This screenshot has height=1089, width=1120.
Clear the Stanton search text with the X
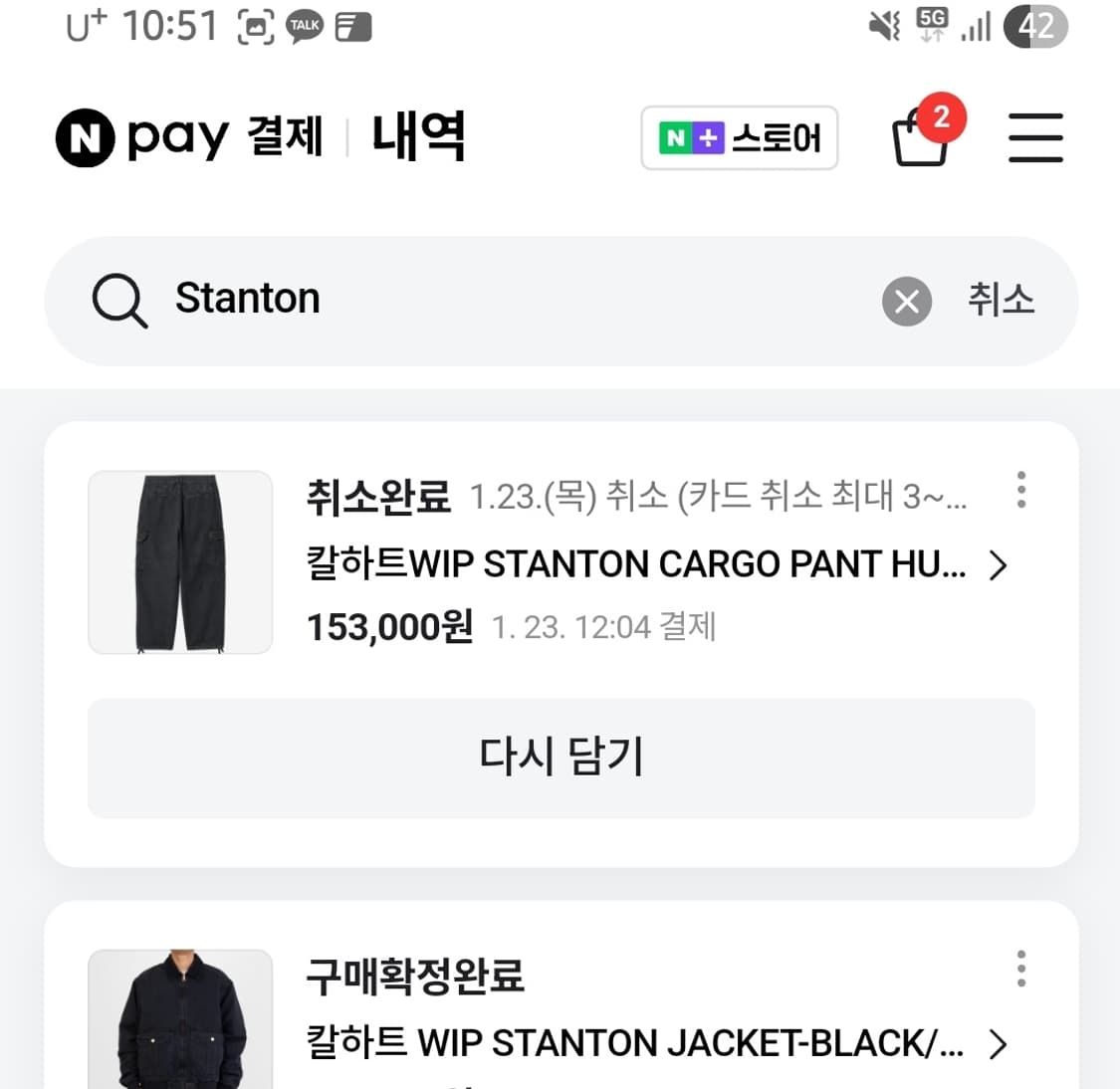(906, 302)
